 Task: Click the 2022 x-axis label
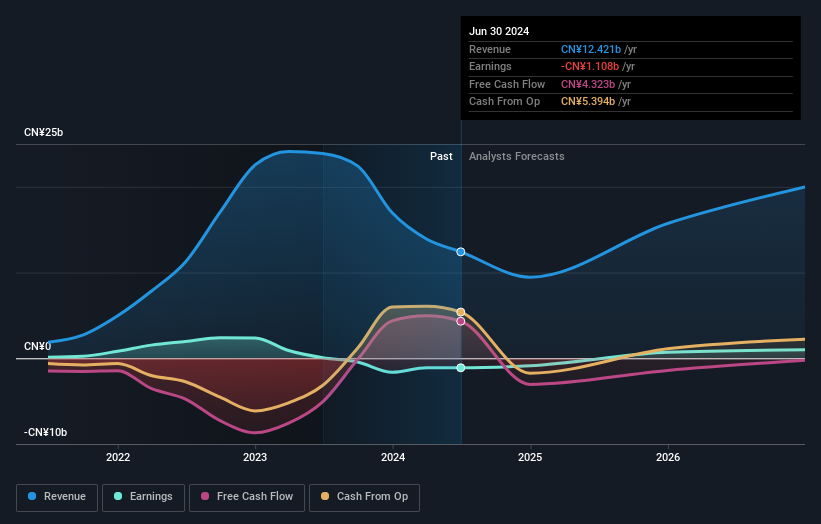pyautogui.click(x=118, y=457)
